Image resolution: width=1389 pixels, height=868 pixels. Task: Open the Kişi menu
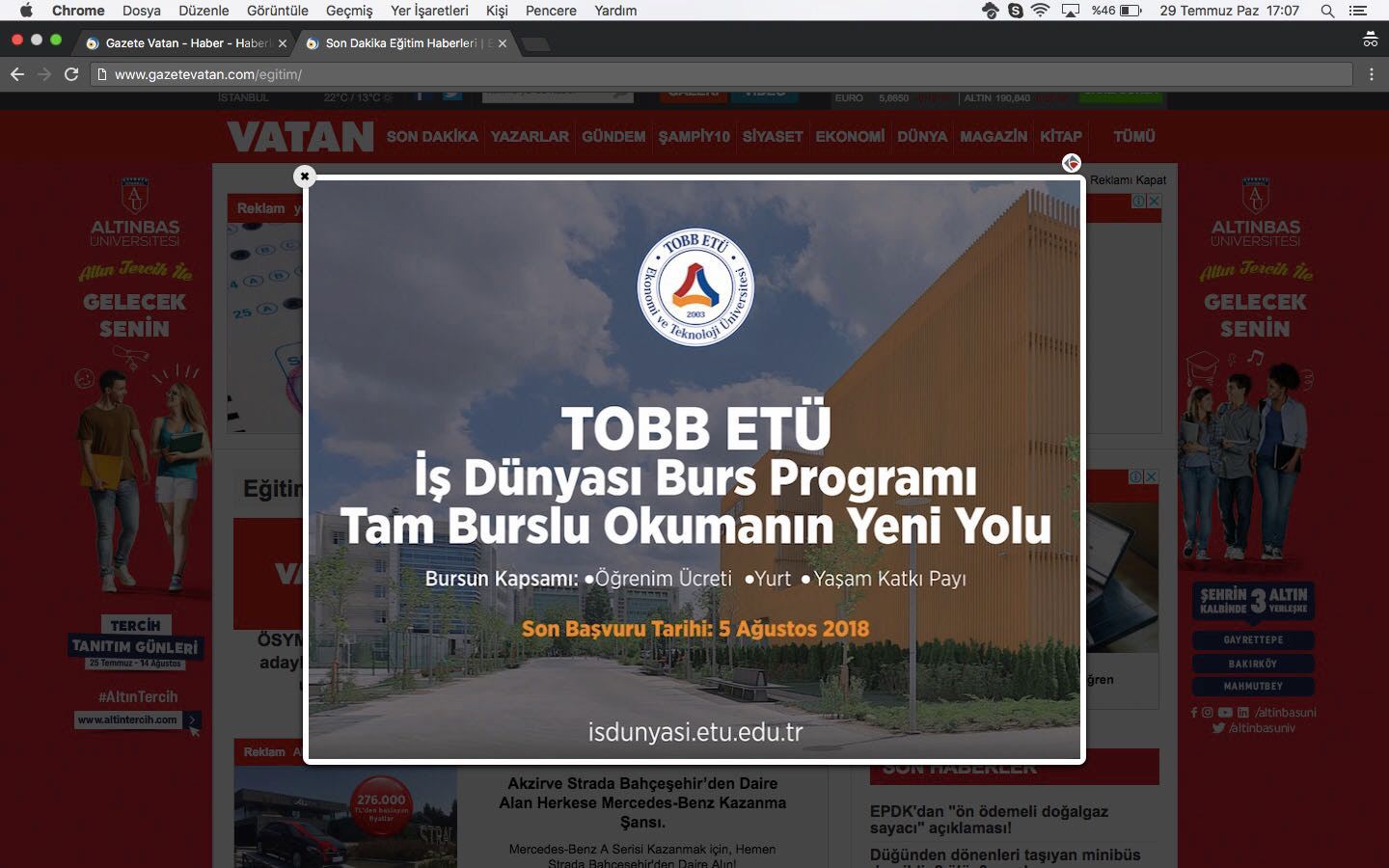point(497,11)
